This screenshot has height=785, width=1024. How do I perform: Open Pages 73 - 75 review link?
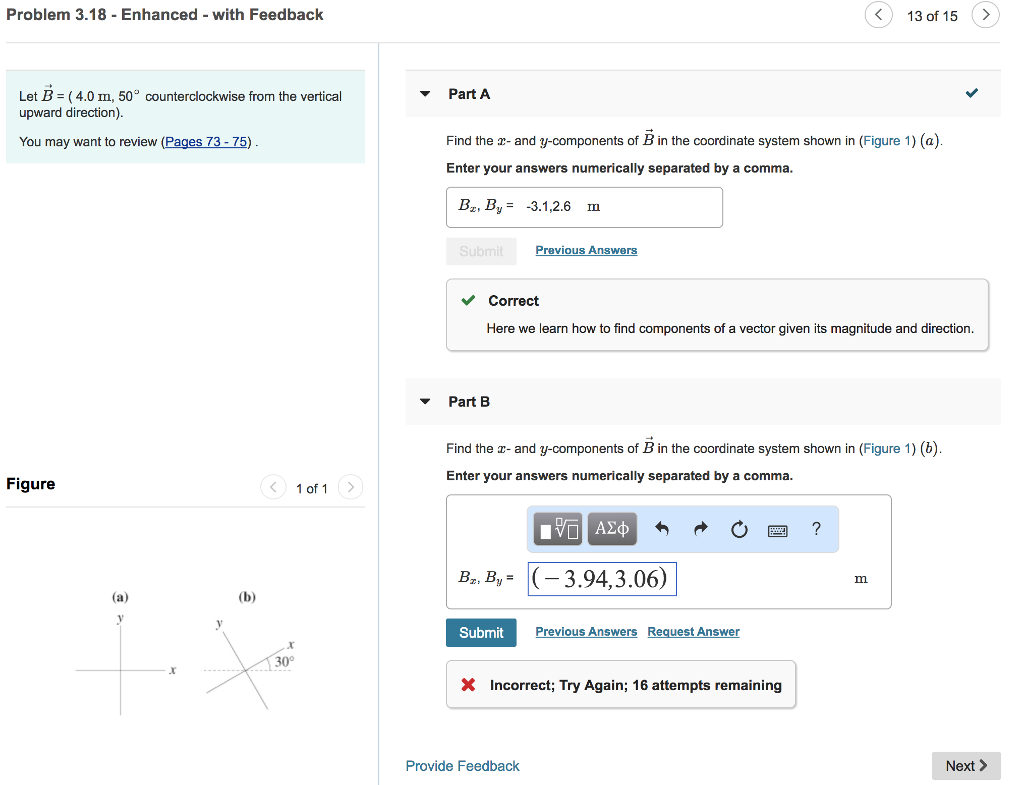(208, 142)
